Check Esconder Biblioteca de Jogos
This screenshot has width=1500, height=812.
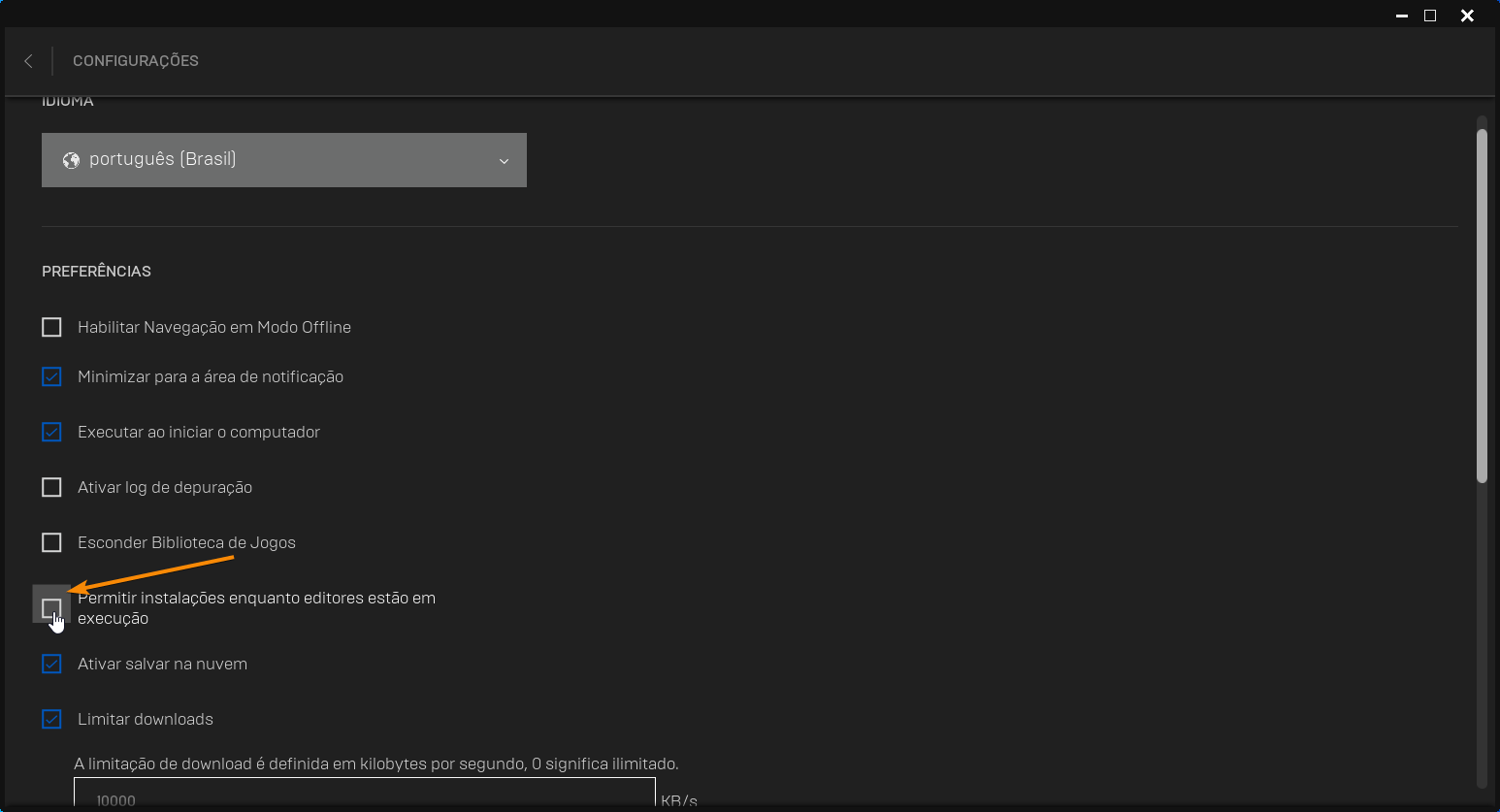click(x=51, y=542)
